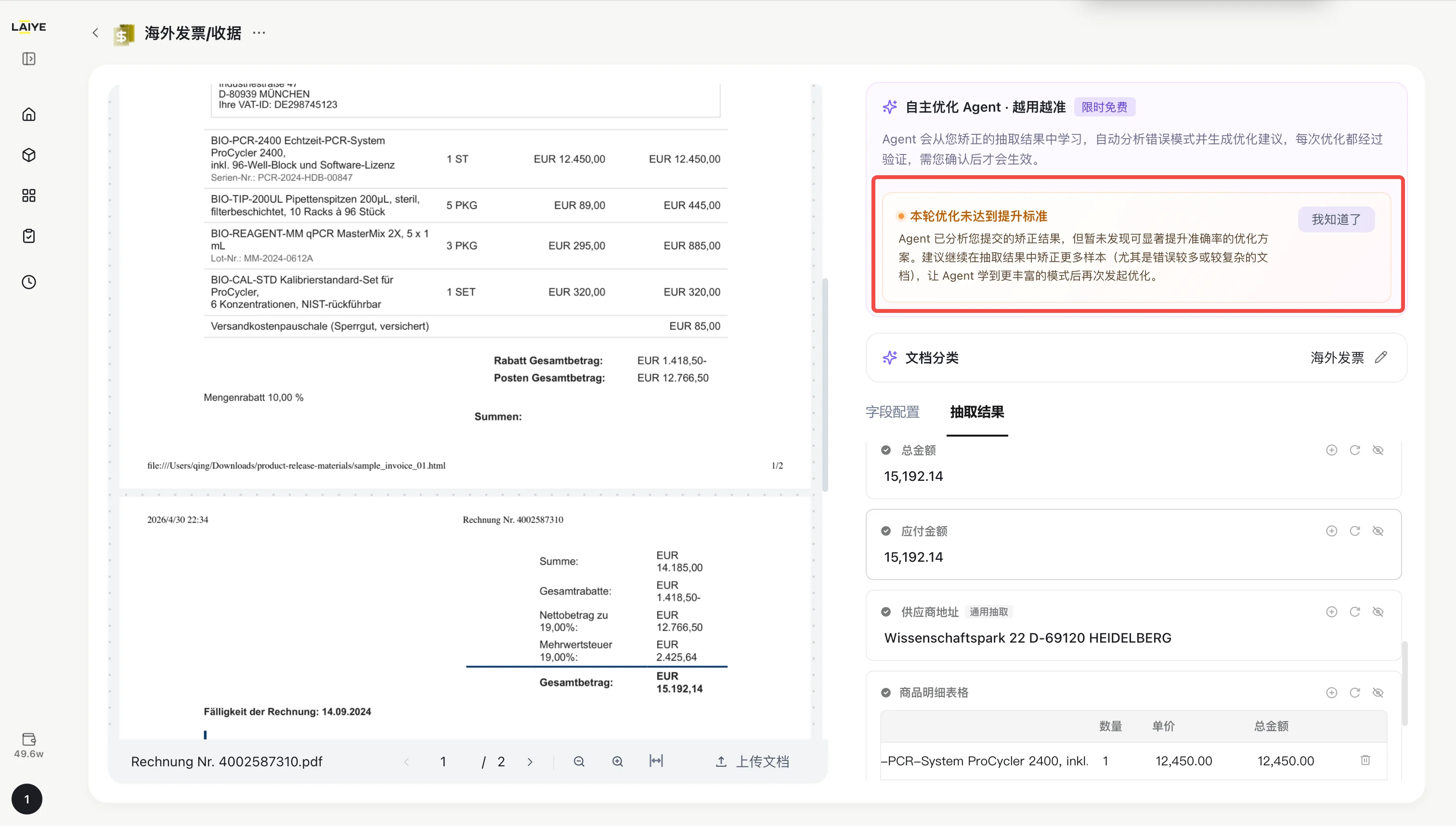Screen dimensions: 1456x826
Task: Re-extract the 商品明细表格 with refresh icon
Action: click(1354, 693)
